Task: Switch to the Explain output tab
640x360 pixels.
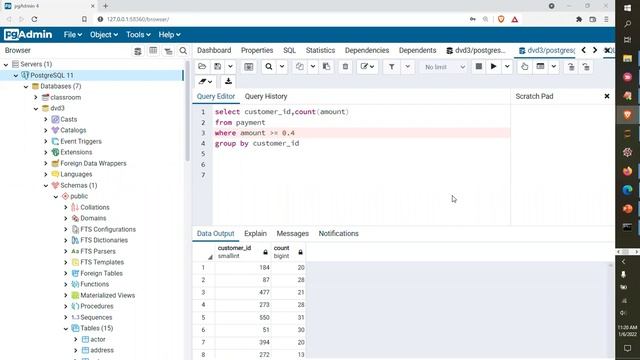Action: pyautogui.click(x=256, y=233)
